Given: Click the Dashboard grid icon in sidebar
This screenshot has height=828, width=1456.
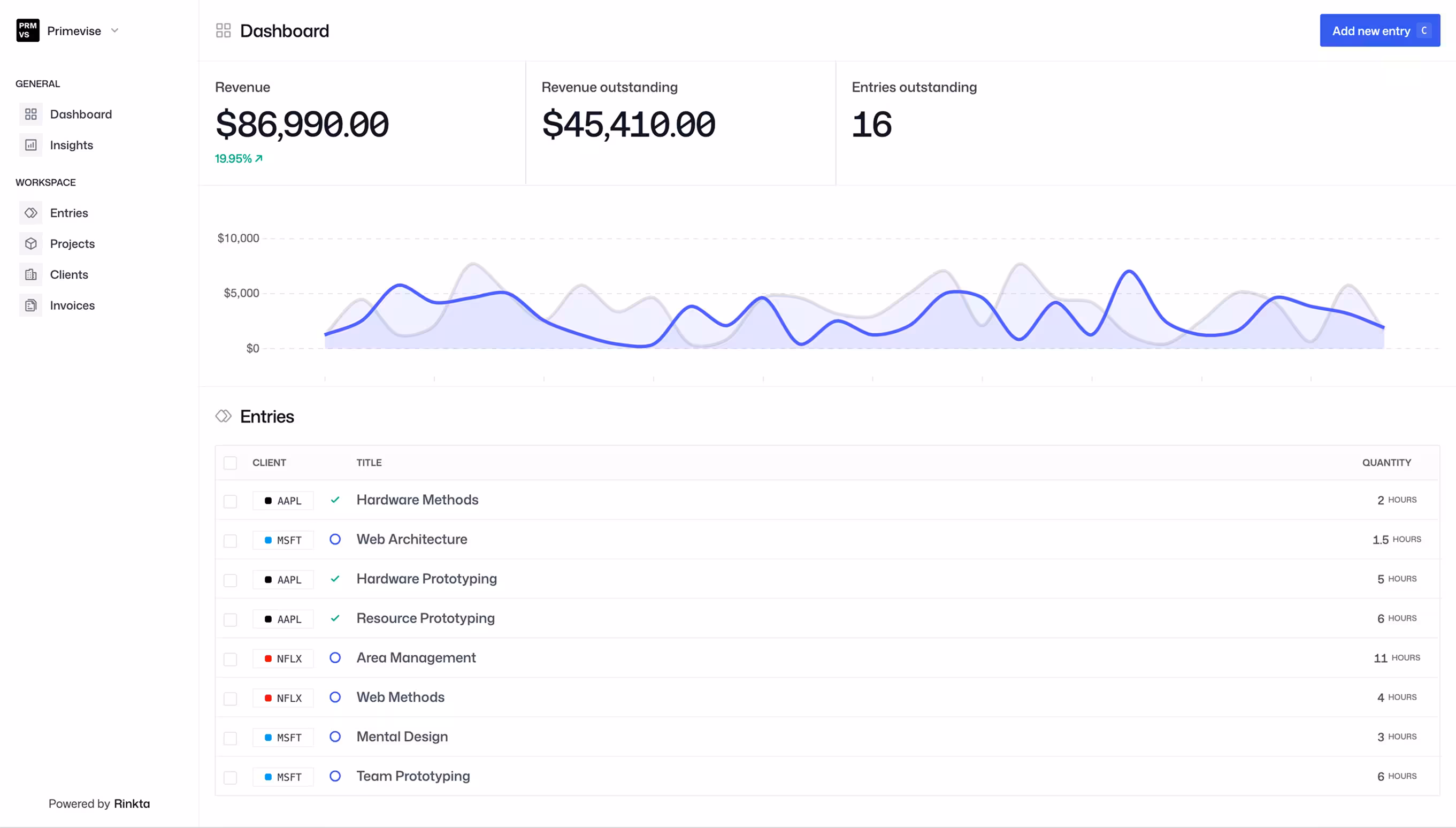Looking at the screenshot, I should [30, 114].
